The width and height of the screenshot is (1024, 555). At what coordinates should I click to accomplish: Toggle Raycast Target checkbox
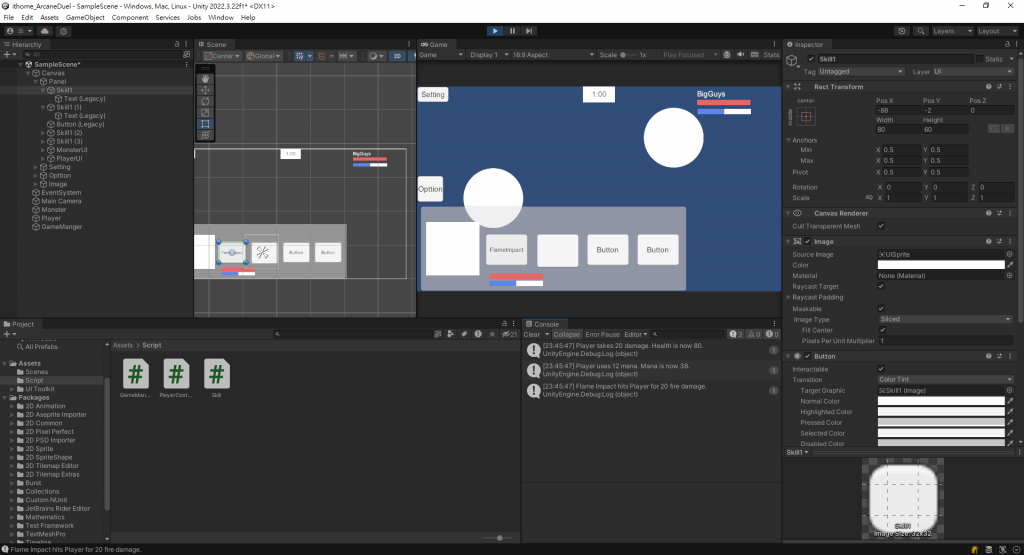point(881,286)
